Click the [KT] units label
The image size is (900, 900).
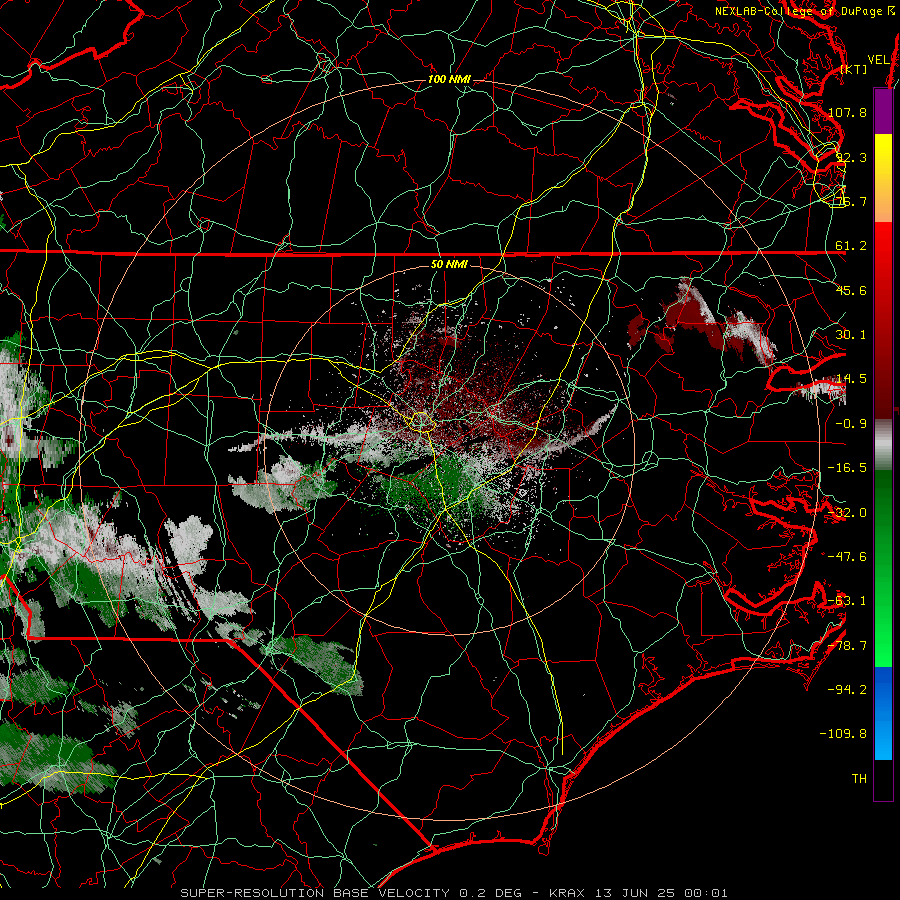(854, 69)
